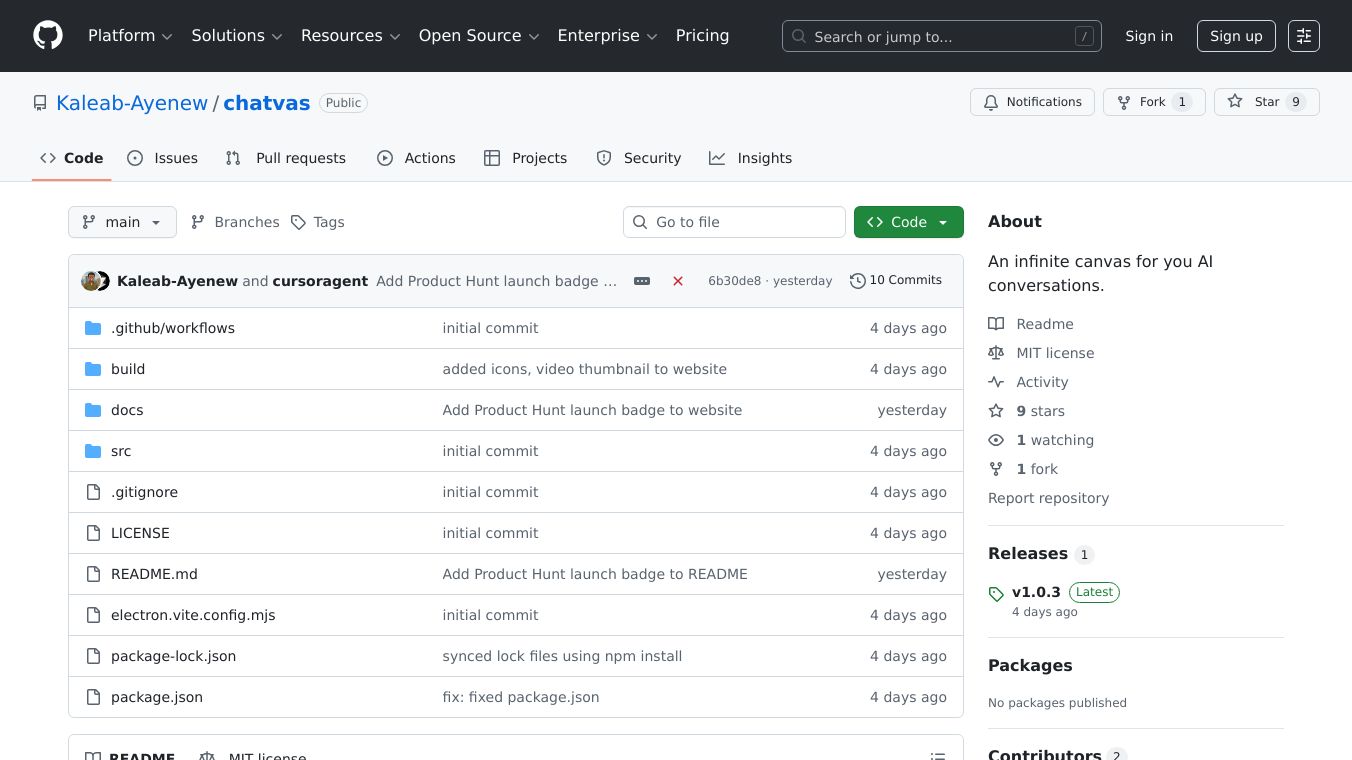Open the src folder
1352x760 pixels.
point(121,451)
